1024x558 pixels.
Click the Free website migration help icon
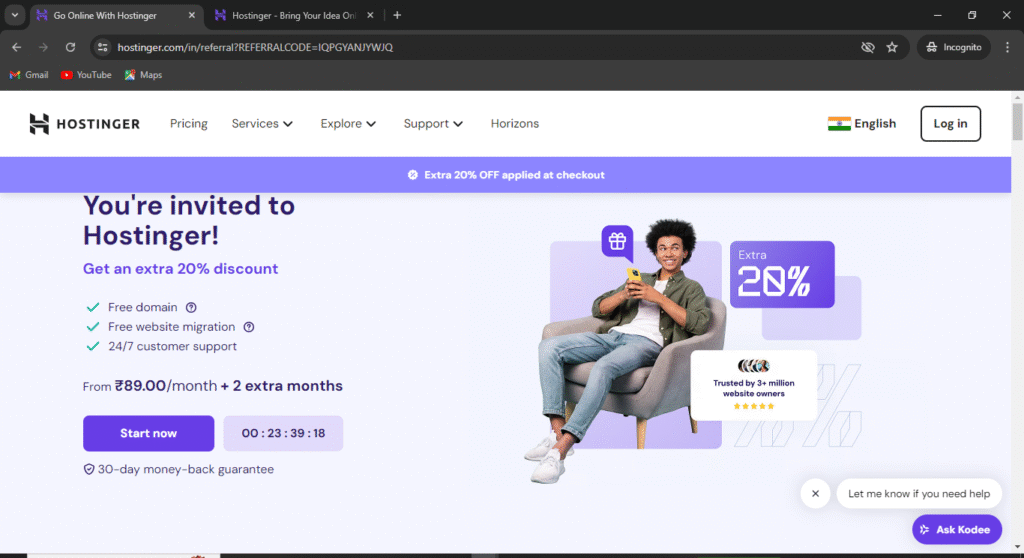[249, 327]
